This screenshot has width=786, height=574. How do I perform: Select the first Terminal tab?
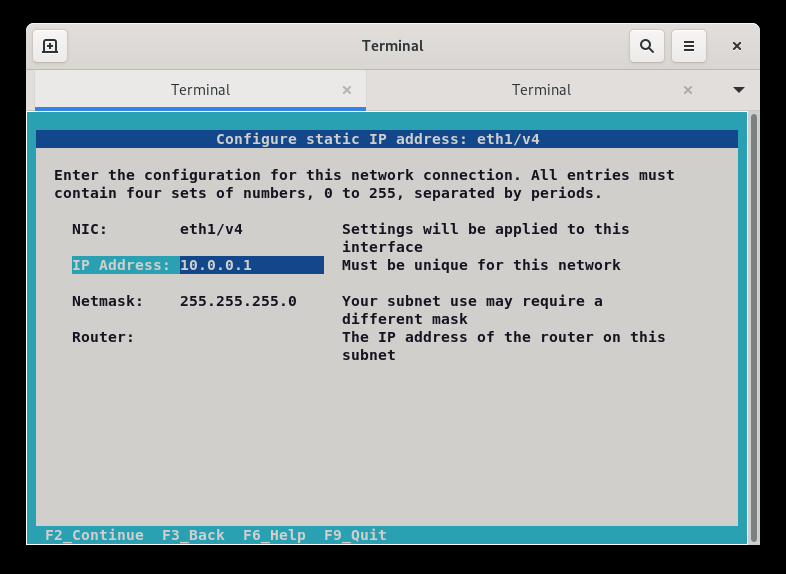[x=200, y=90]
